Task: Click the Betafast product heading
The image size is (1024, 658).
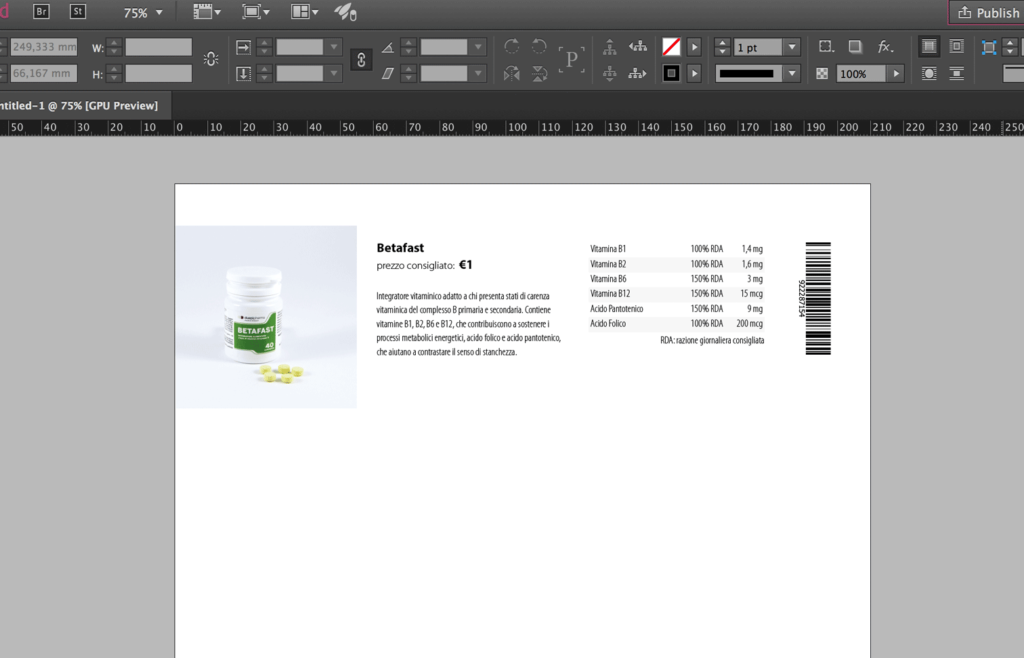Action: coord(400,248)
